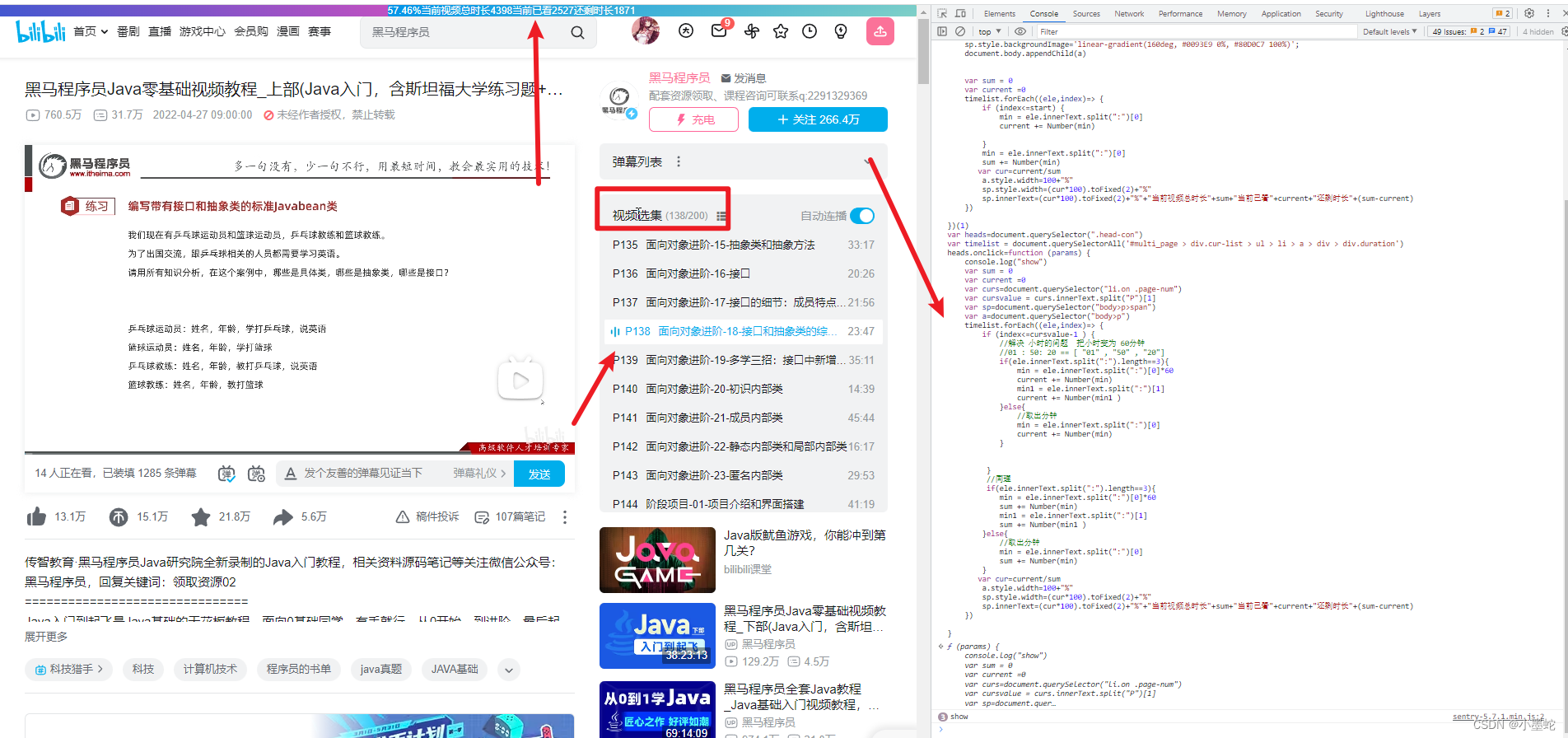
Task: Expand the logged function (params) entry
Action: (941, 647)
